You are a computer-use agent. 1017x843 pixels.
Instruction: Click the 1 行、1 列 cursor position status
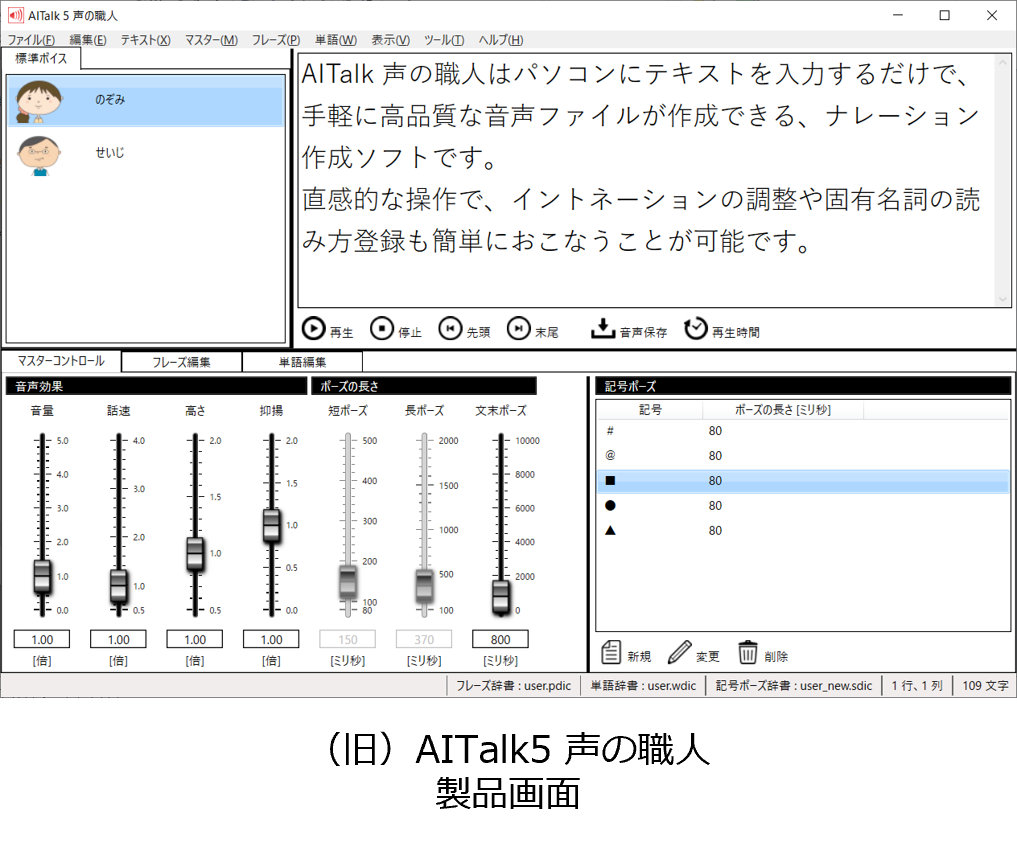click(917, 685)
